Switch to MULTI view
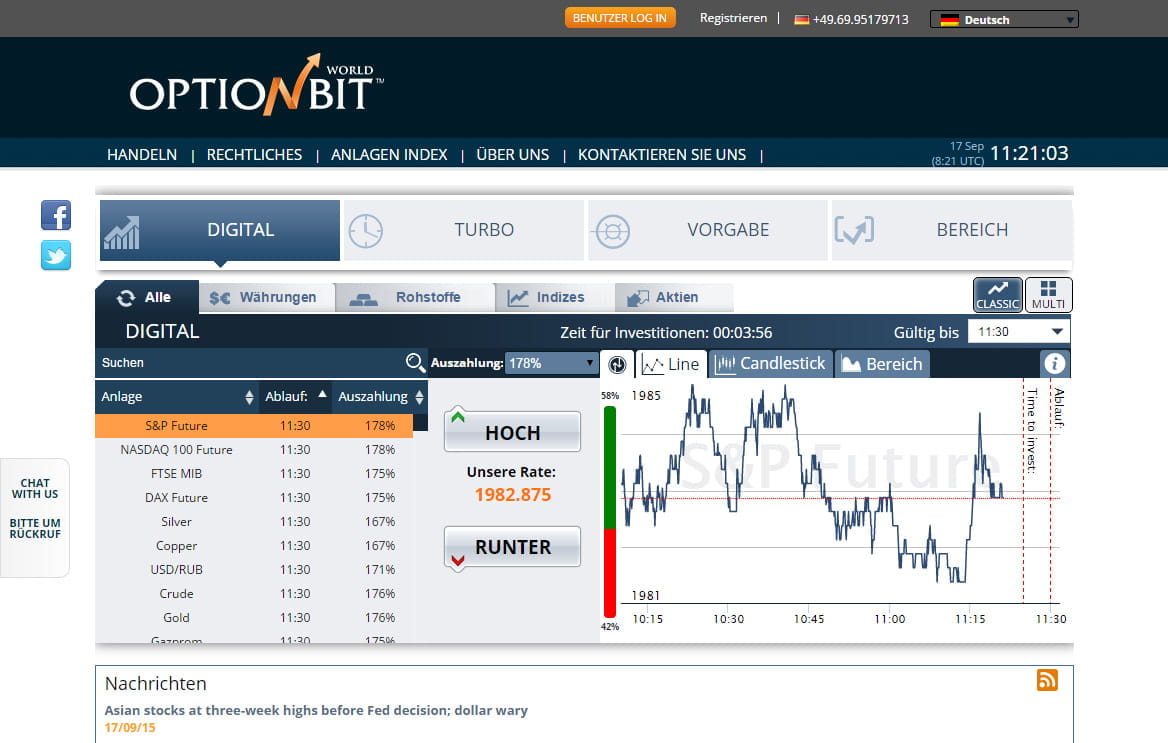Viewport: 1168px width, 743px height. (x=1048, y=295)
